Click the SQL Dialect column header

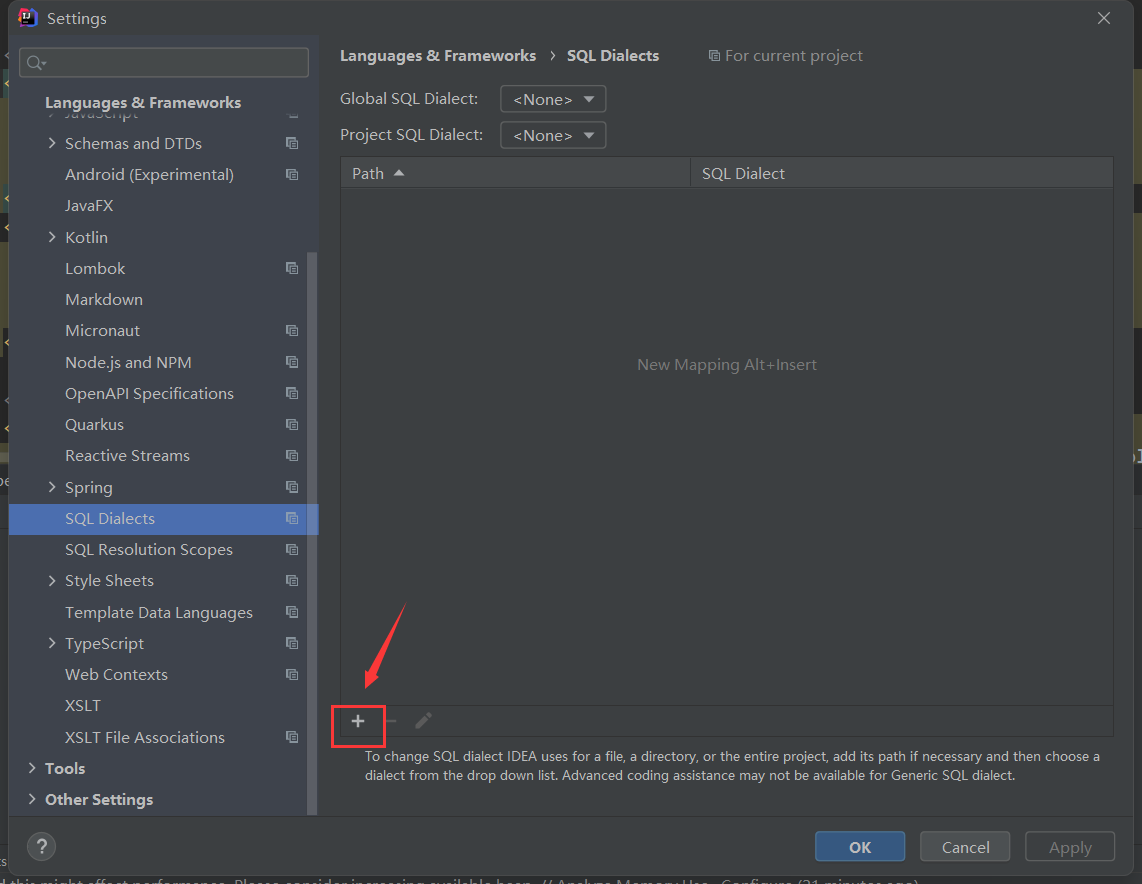(x=902, y=173)
